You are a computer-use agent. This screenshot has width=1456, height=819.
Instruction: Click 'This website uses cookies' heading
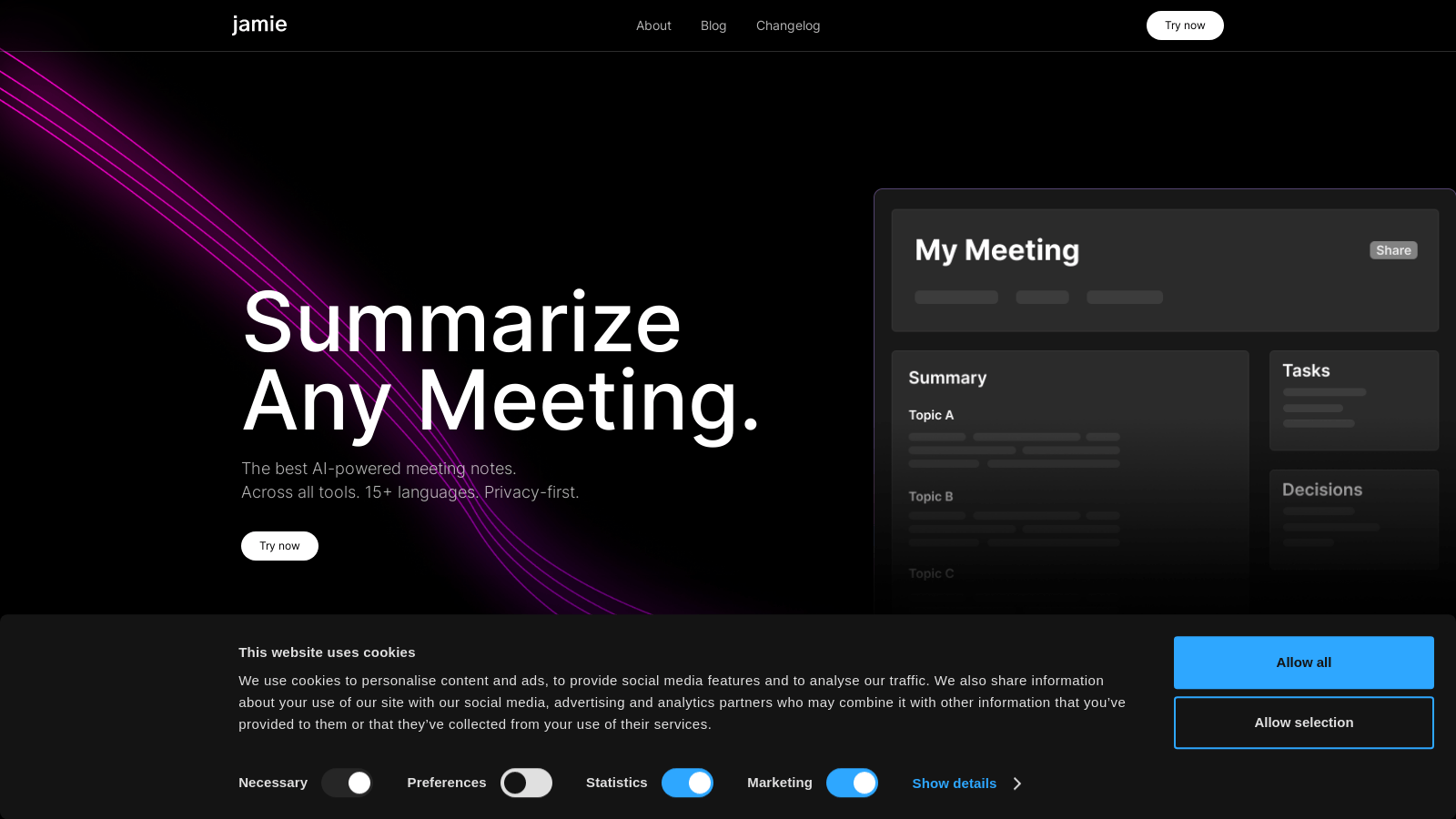click(327, 652)
